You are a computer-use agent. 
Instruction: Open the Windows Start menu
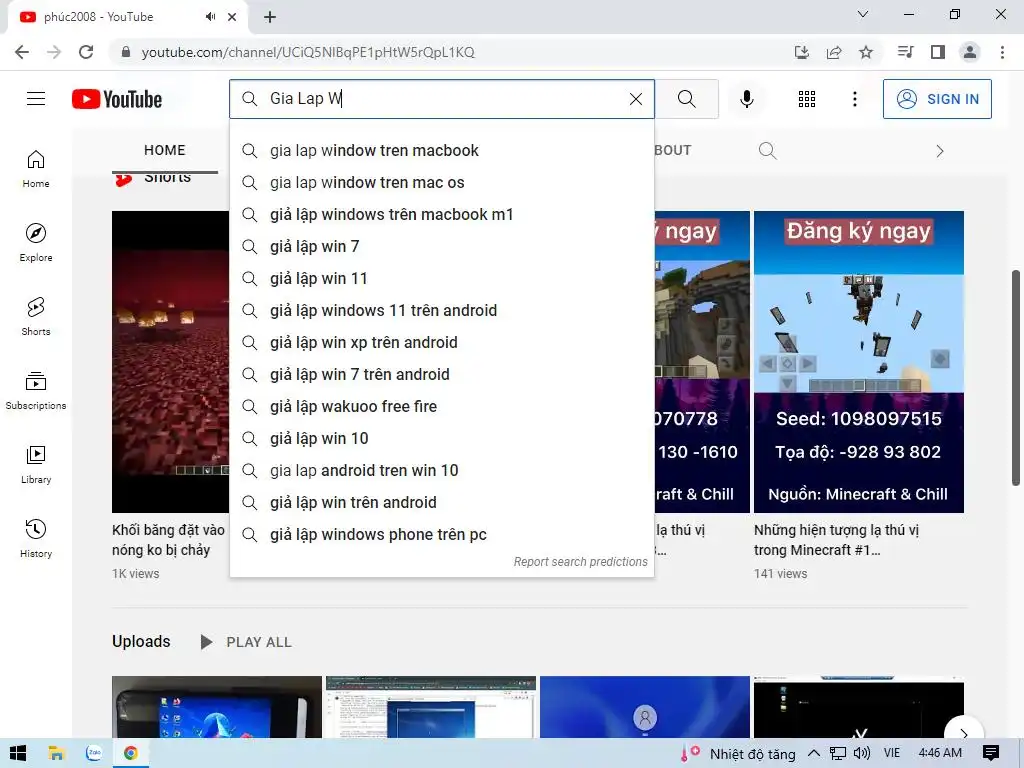tap(18, 753)
